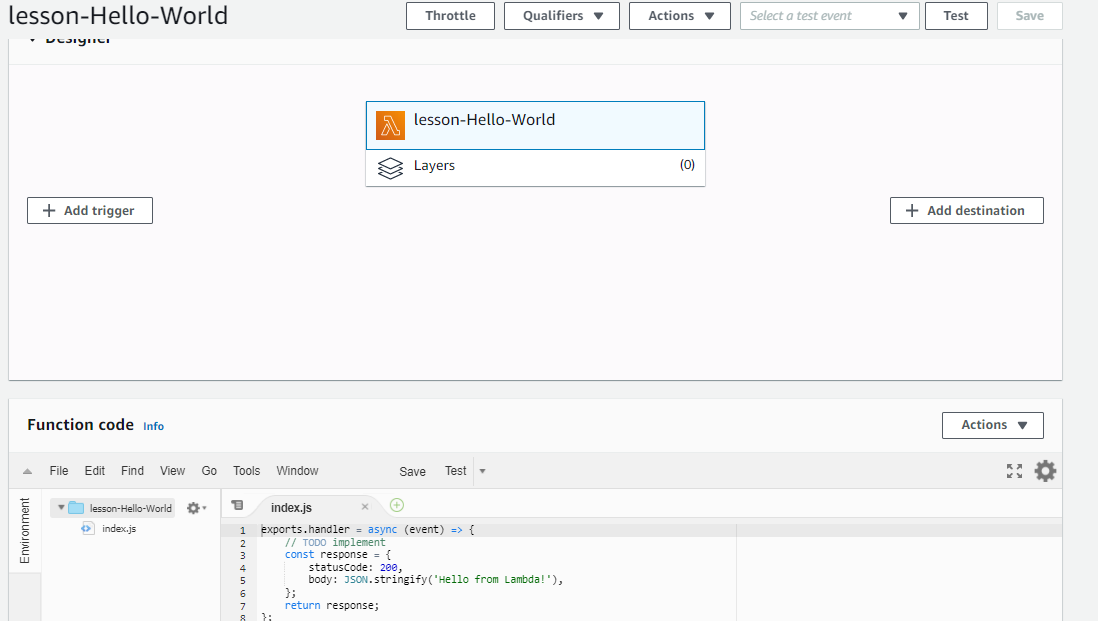Open the Qualifiers dropdown
This screenshot has width=1098, height=621.
[x=561, y=15]
